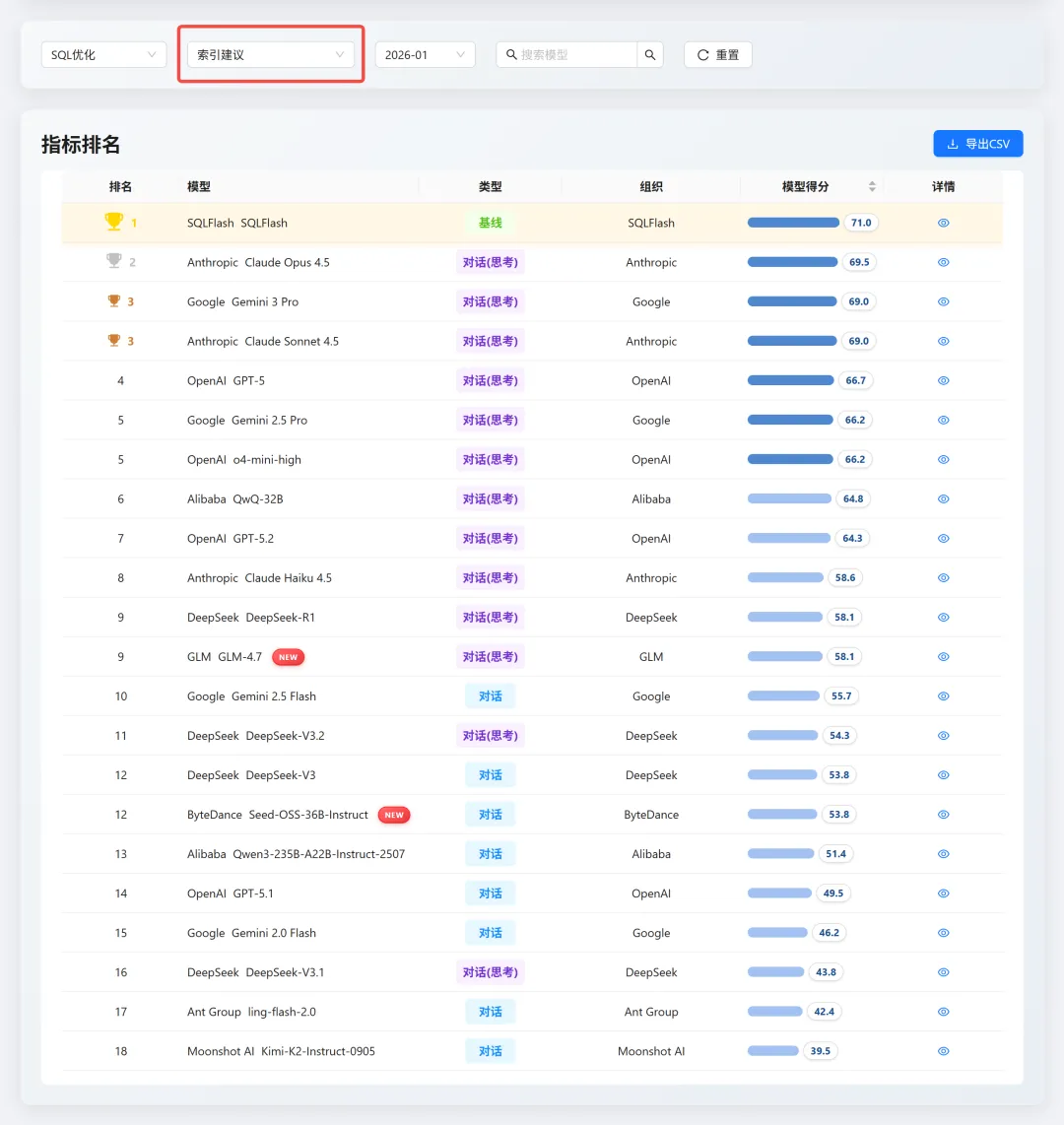Open details via the eye icon for SQLFlash
The height and width of the screenshot is (1125, 1064).
[943, 223]
